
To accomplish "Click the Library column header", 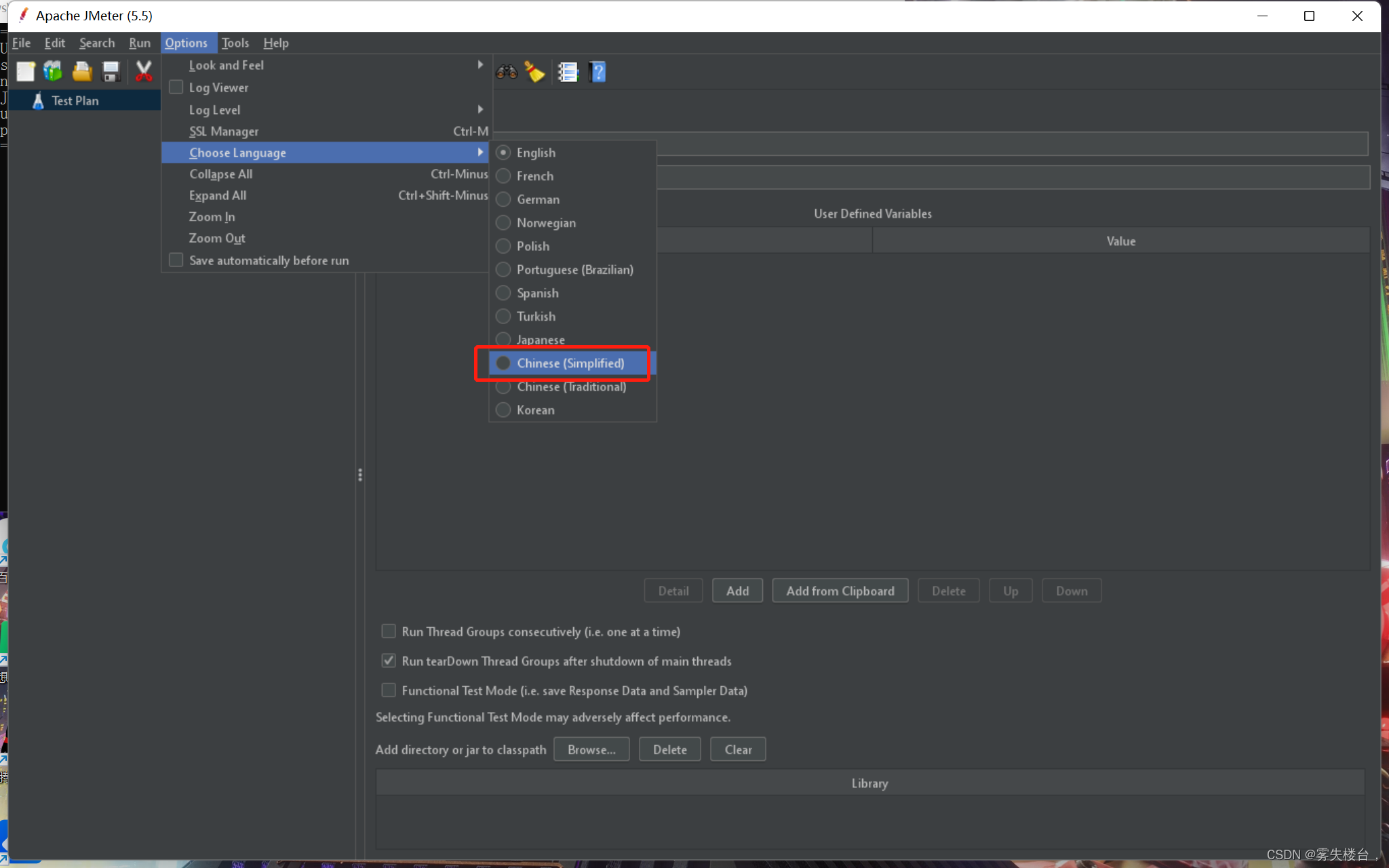I will tap(870, 783).
